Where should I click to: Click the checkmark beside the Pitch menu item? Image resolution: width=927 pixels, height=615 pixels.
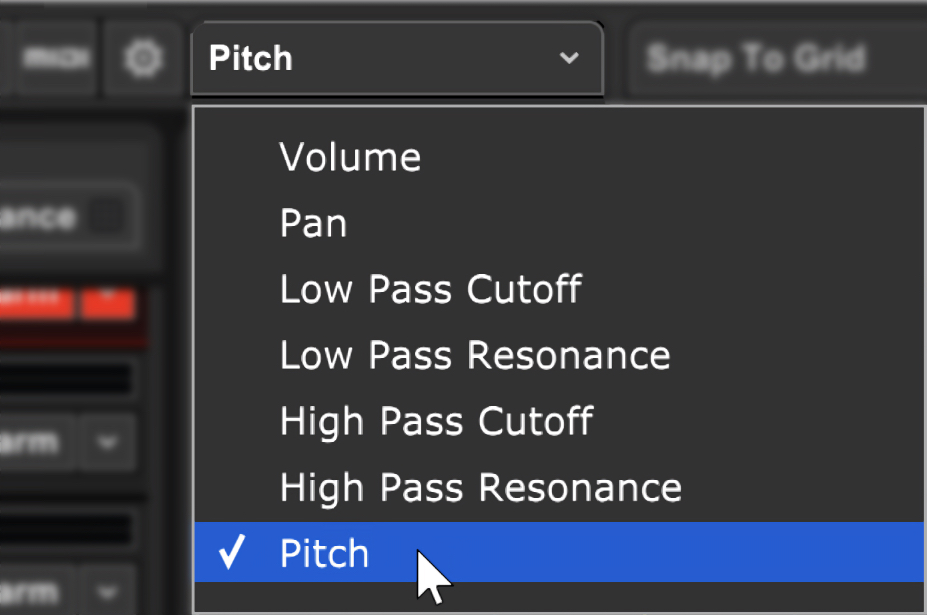coord(231,551)
